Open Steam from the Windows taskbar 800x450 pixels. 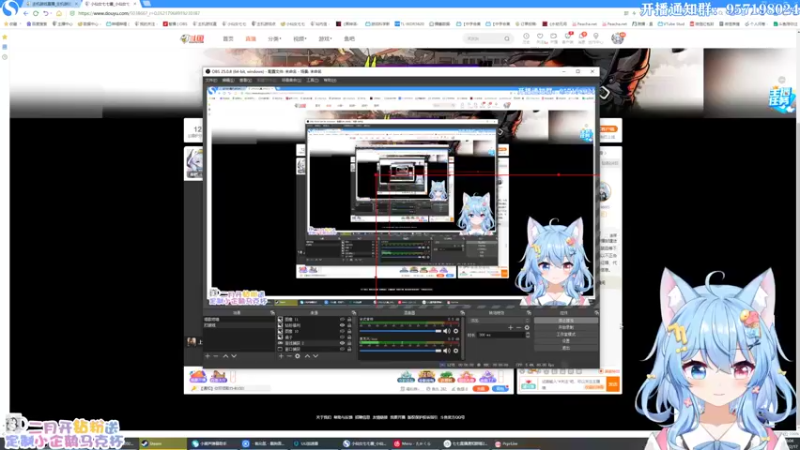(x=163, y=443)
